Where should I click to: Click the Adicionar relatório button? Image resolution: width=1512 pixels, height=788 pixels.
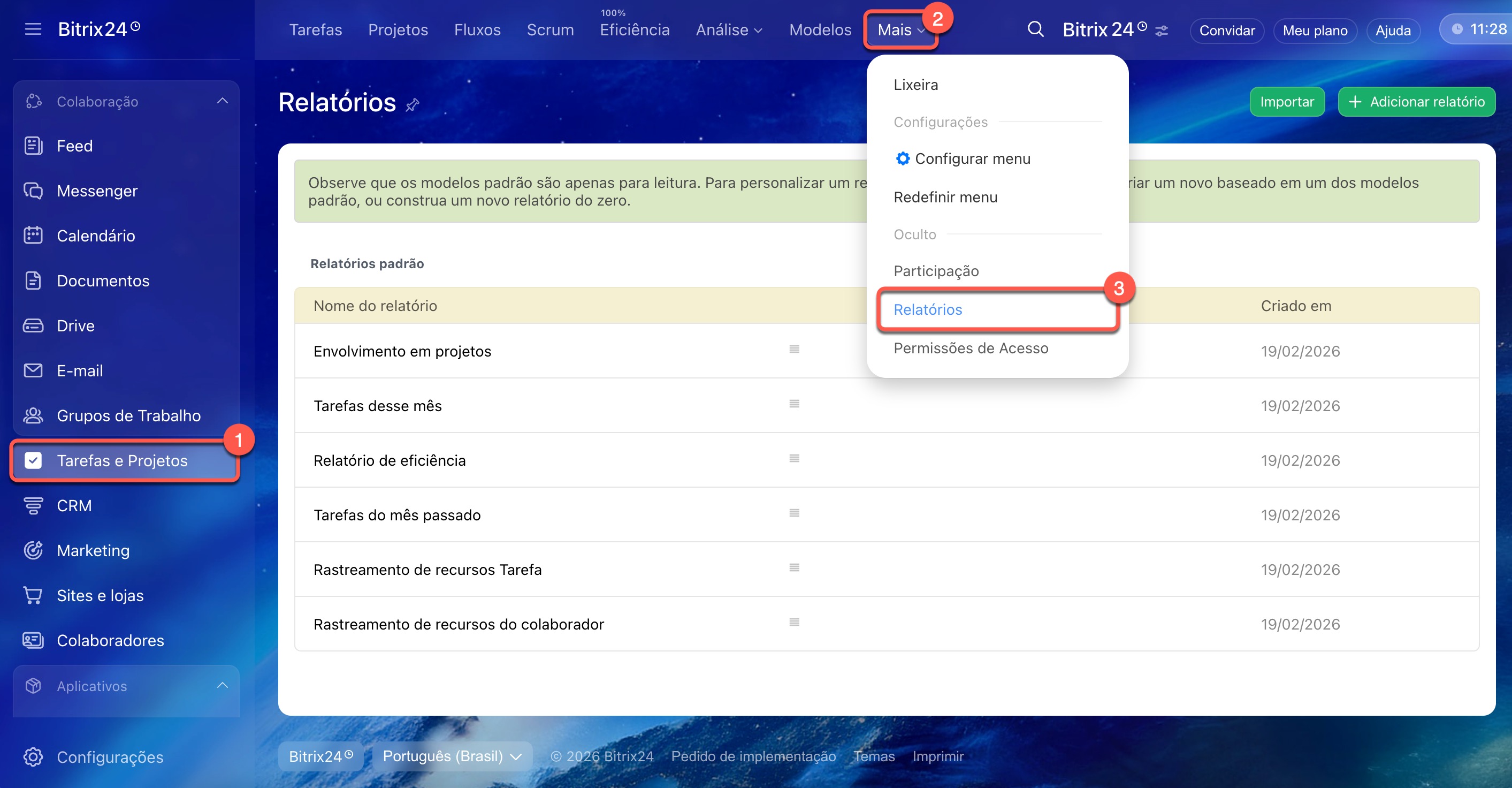(1416, 102)
